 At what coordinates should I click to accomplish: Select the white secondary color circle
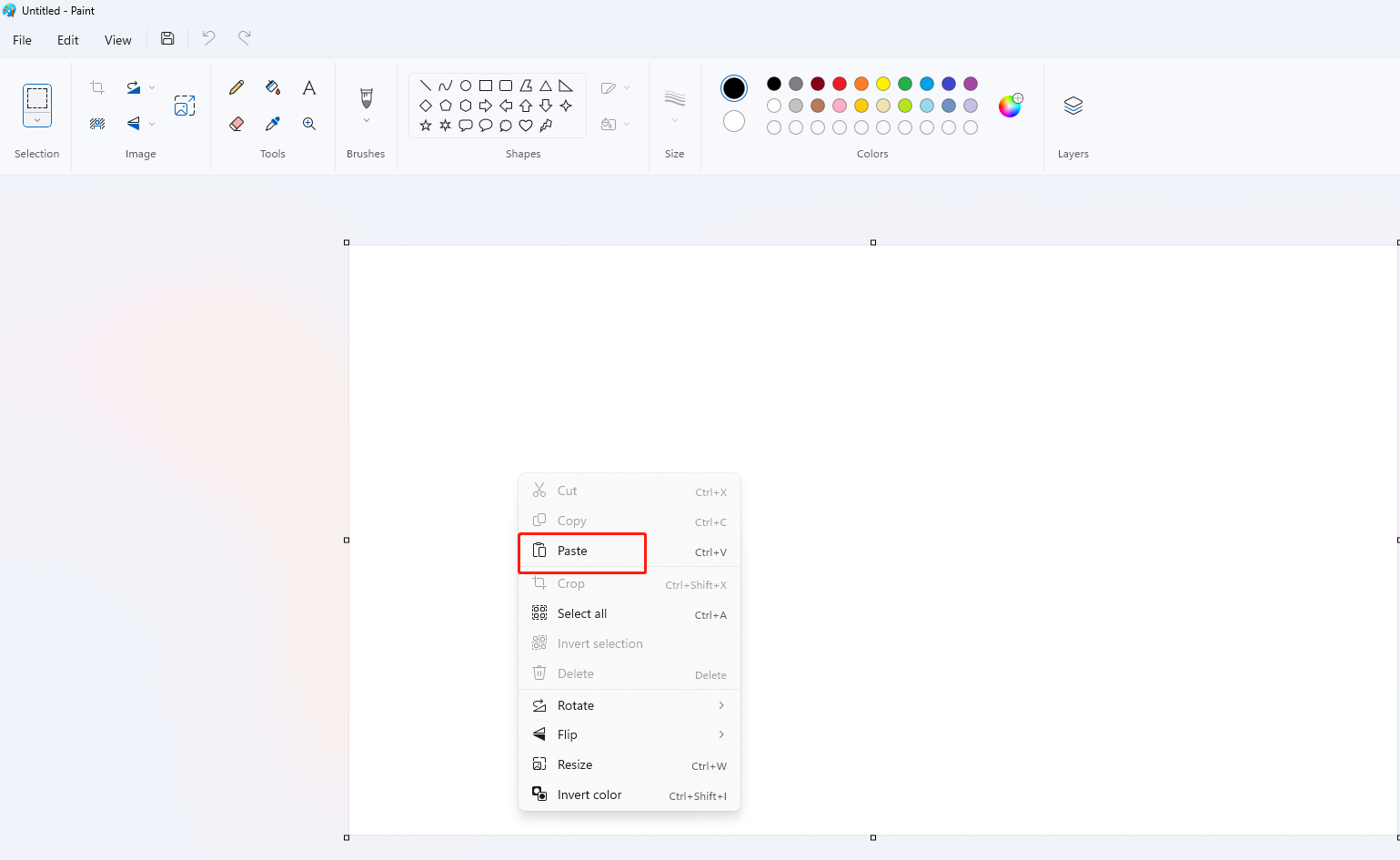(x=734, y=121)
